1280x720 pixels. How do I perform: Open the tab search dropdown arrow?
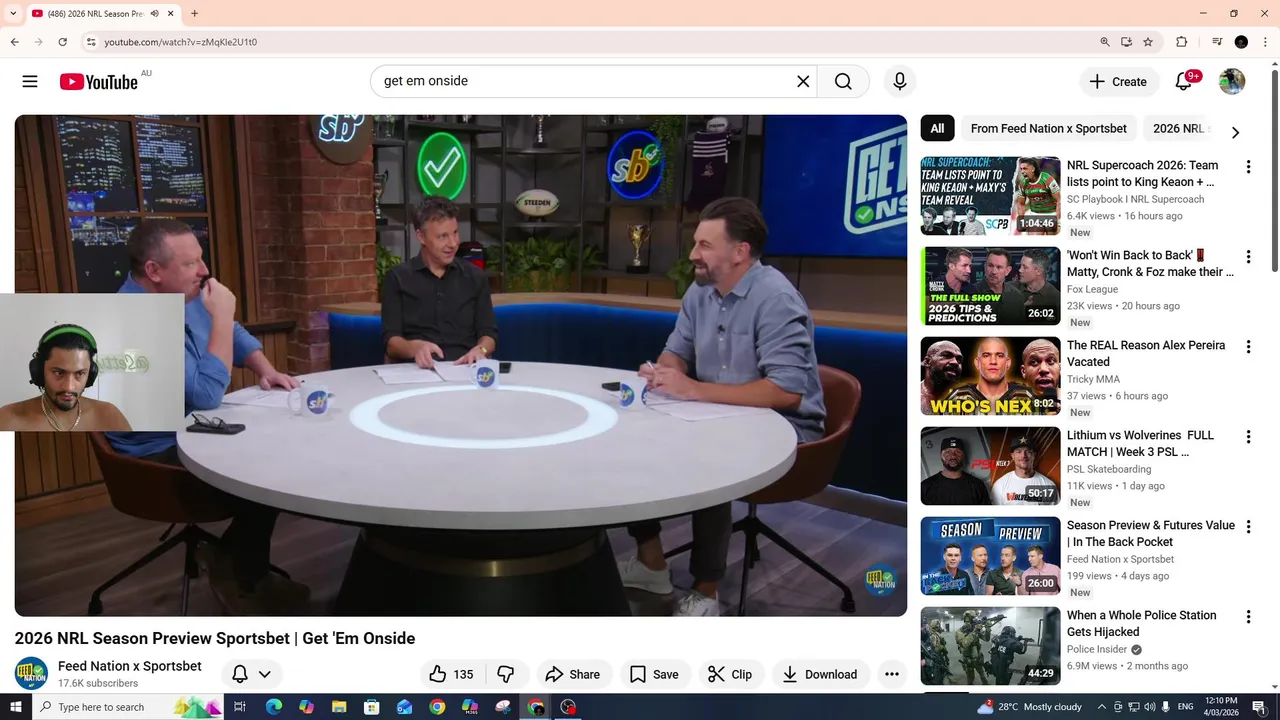pyautogui.click(x=13, y=13)
